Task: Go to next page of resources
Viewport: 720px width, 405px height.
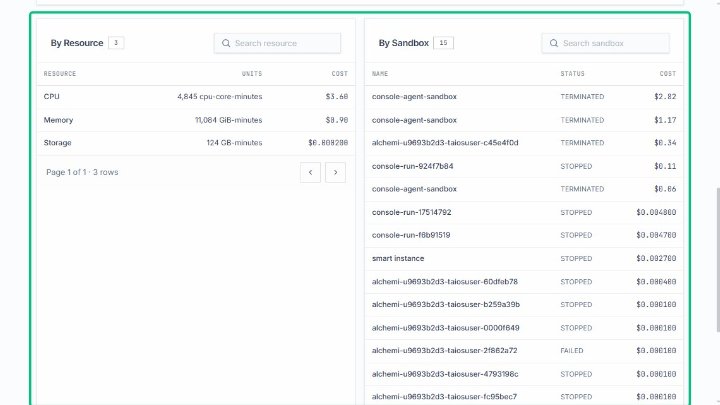Action: click(335, 172)
